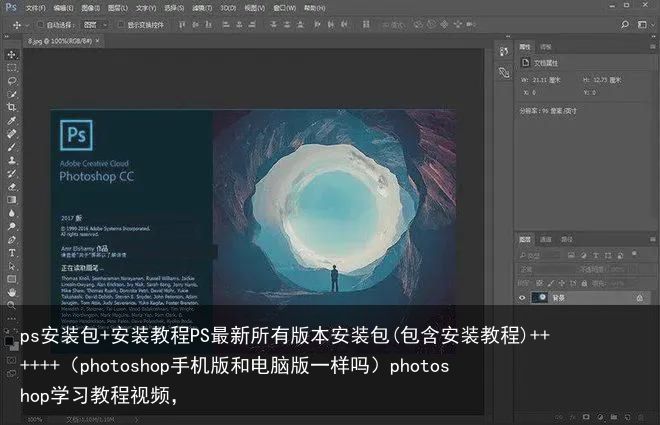Select the Lasso tool

click(12, 81)
